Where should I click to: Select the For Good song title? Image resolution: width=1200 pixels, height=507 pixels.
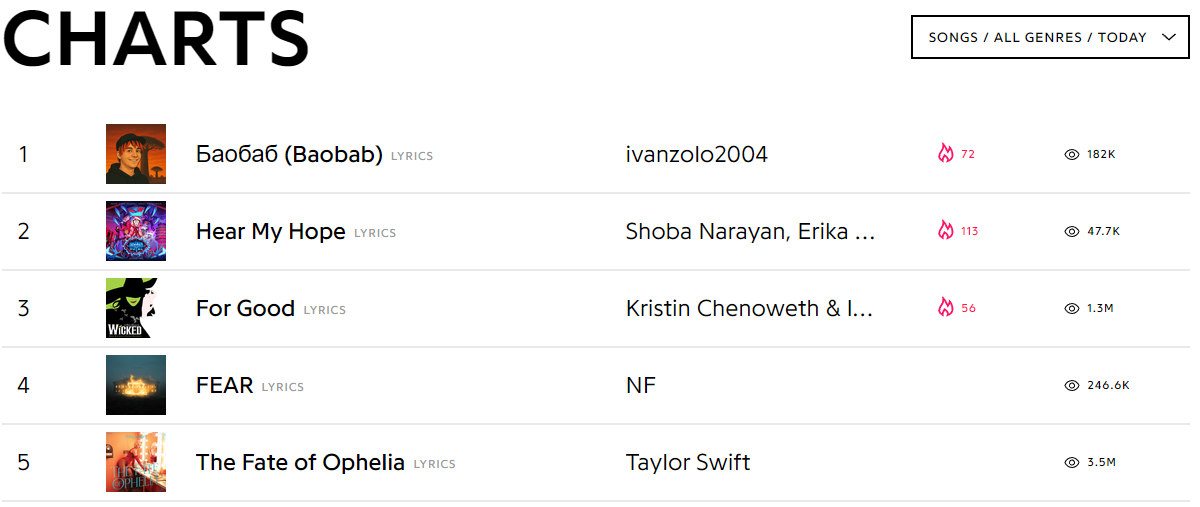pyautogui.click(x=245, y=309)
